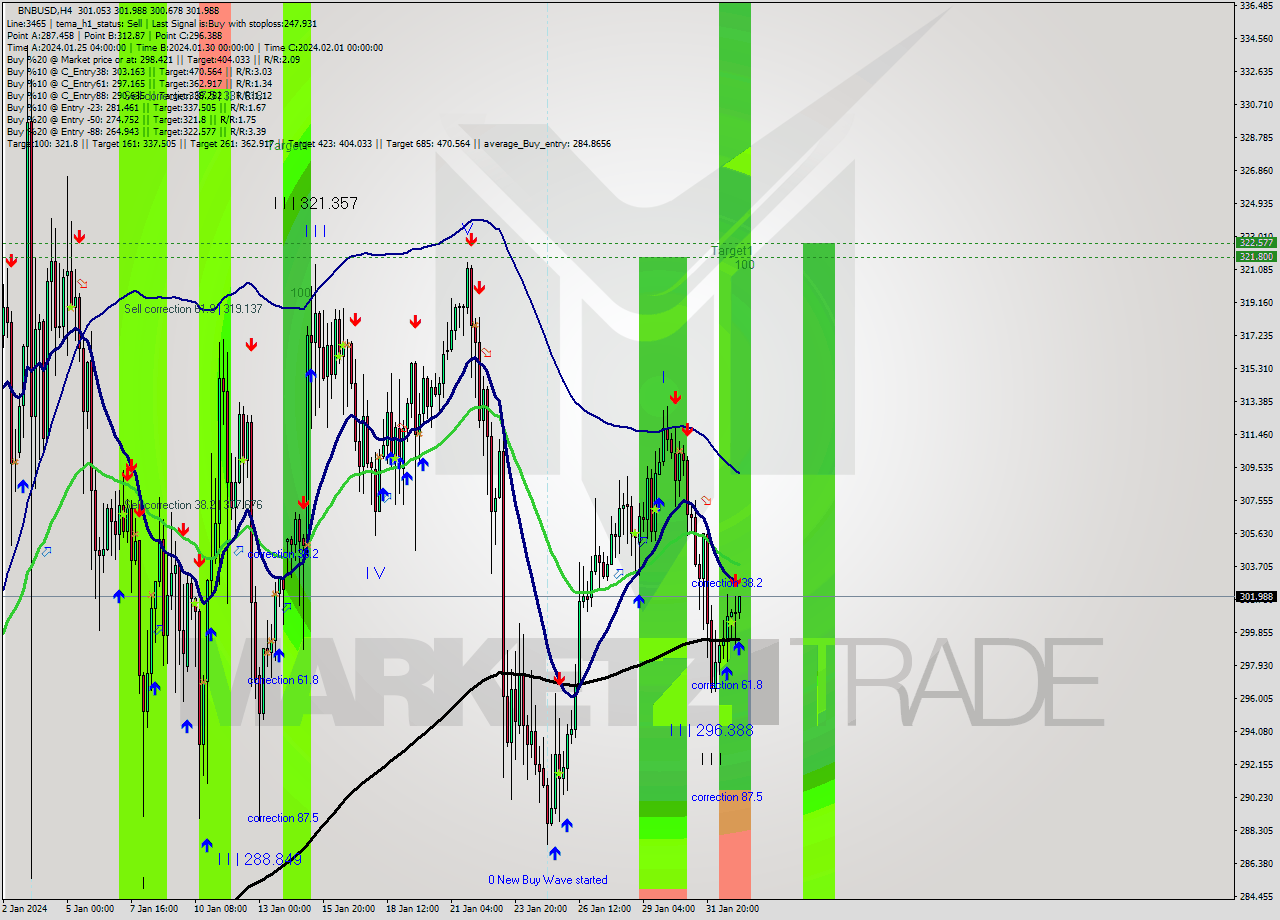Select 'correction 61.8' label above III 296.388
The image size is (1280, 920).
point(726,685)
